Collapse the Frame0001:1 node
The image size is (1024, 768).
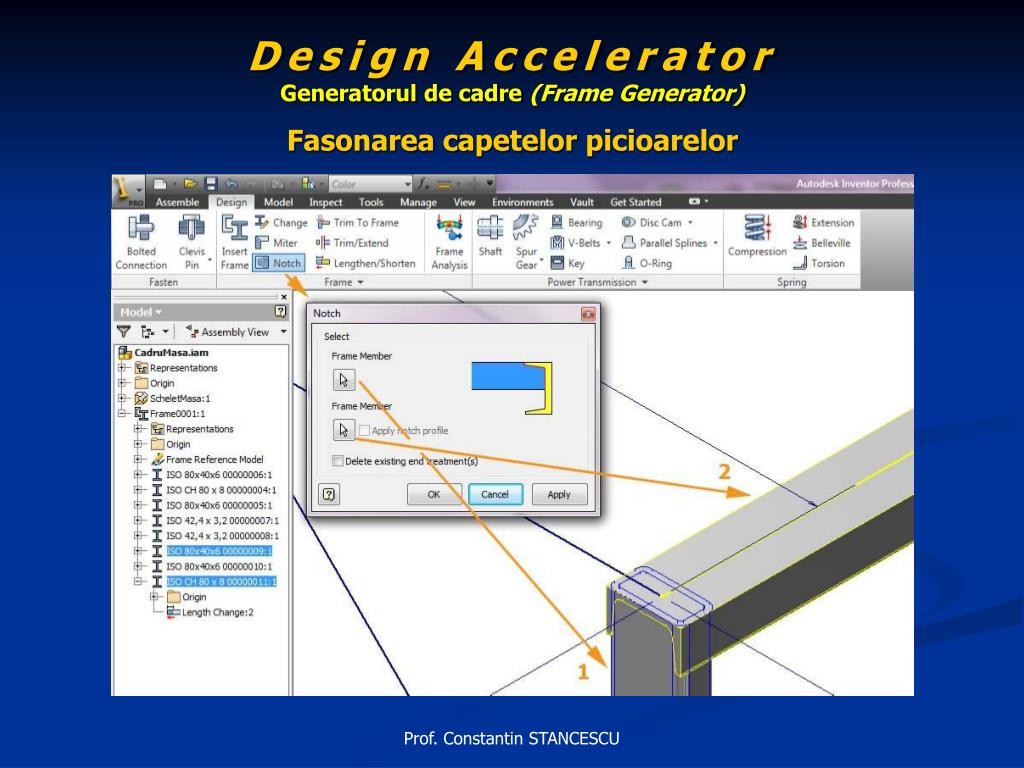122,413
